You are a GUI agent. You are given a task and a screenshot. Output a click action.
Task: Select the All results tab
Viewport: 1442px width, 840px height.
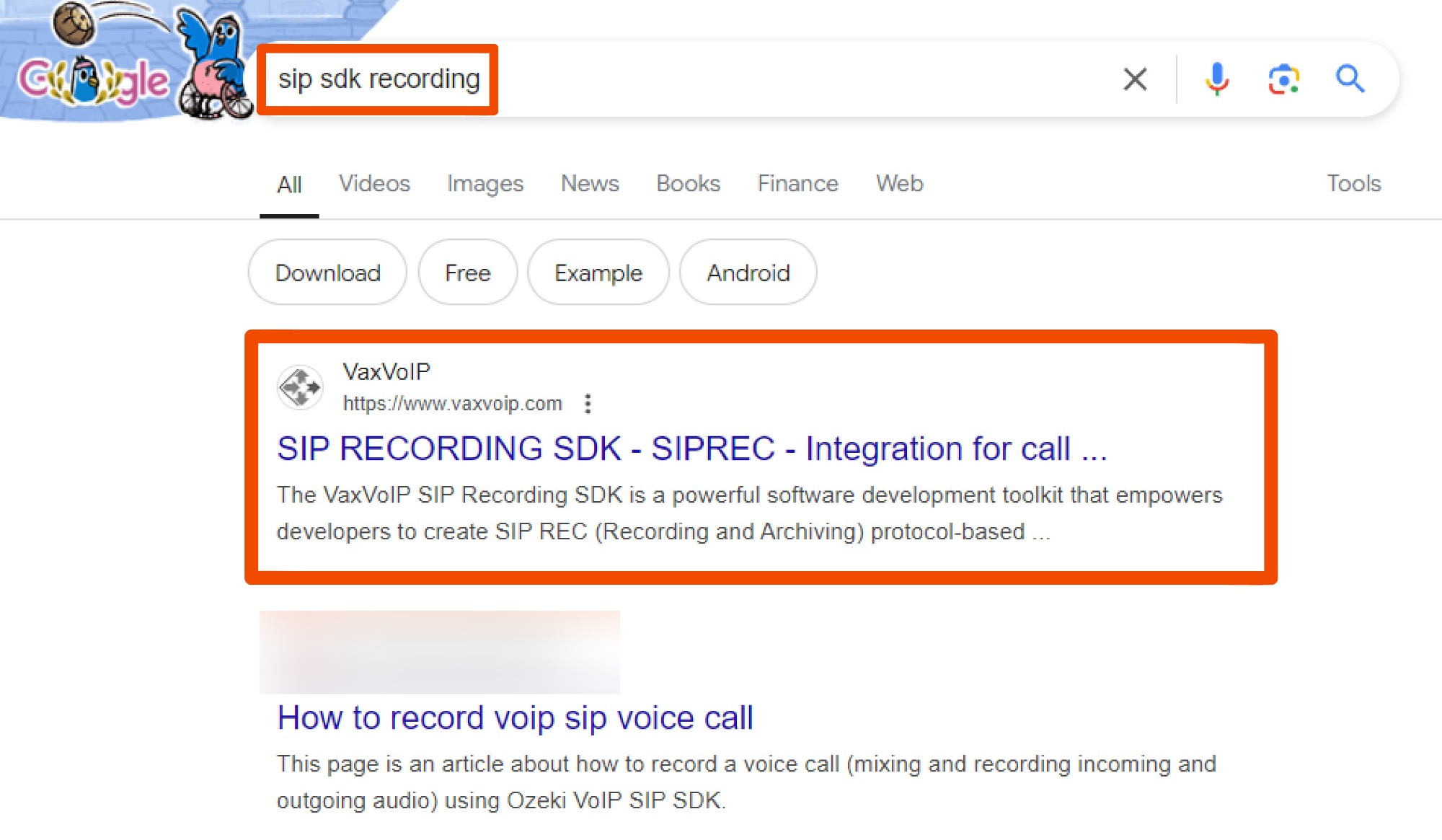click(289, 185)
